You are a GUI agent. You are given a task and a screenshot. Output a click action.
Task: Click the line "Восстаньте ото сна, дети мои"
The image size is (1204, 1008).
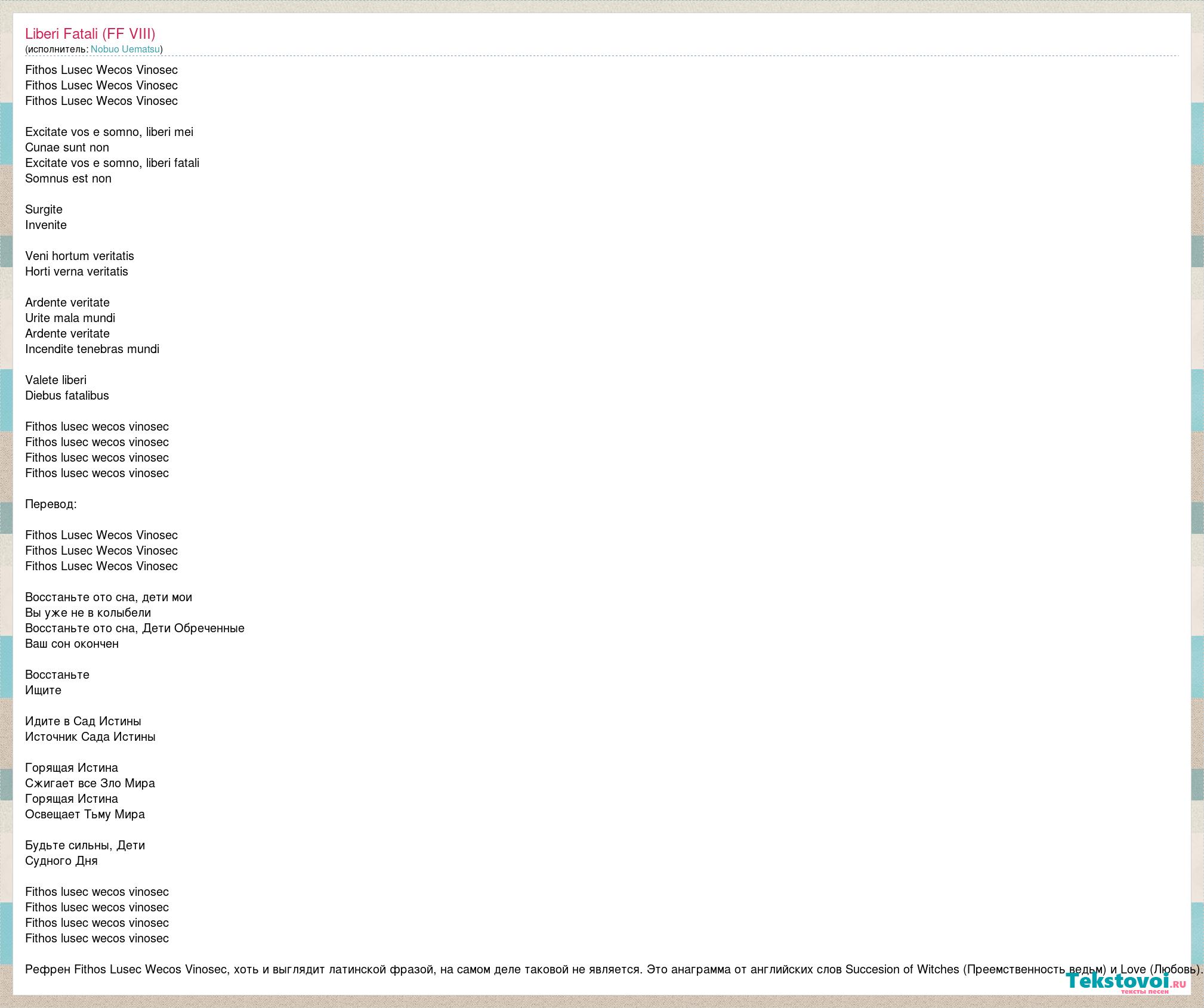[109, 597]
